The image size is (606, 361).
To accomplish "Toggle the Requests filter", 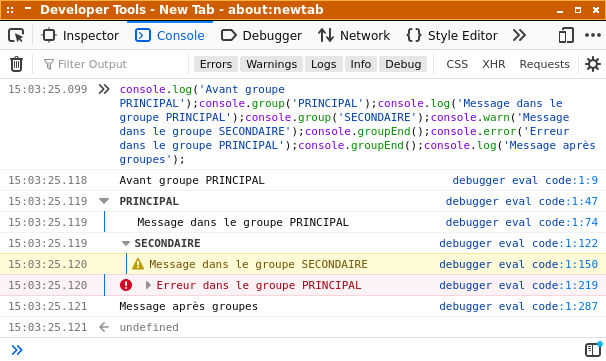I will coord(544,64).
